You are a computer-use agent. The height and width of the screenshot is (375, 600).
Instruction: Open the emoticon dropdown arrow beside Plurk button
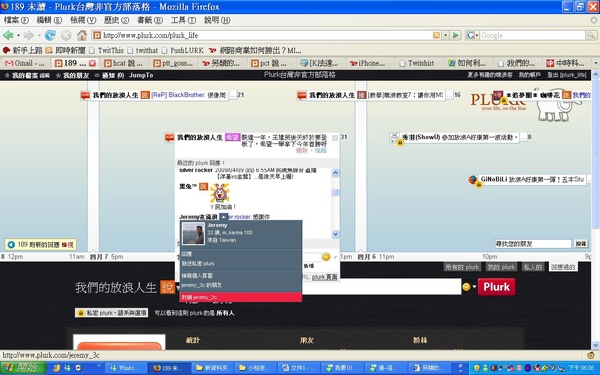click(x=474, y=287)
